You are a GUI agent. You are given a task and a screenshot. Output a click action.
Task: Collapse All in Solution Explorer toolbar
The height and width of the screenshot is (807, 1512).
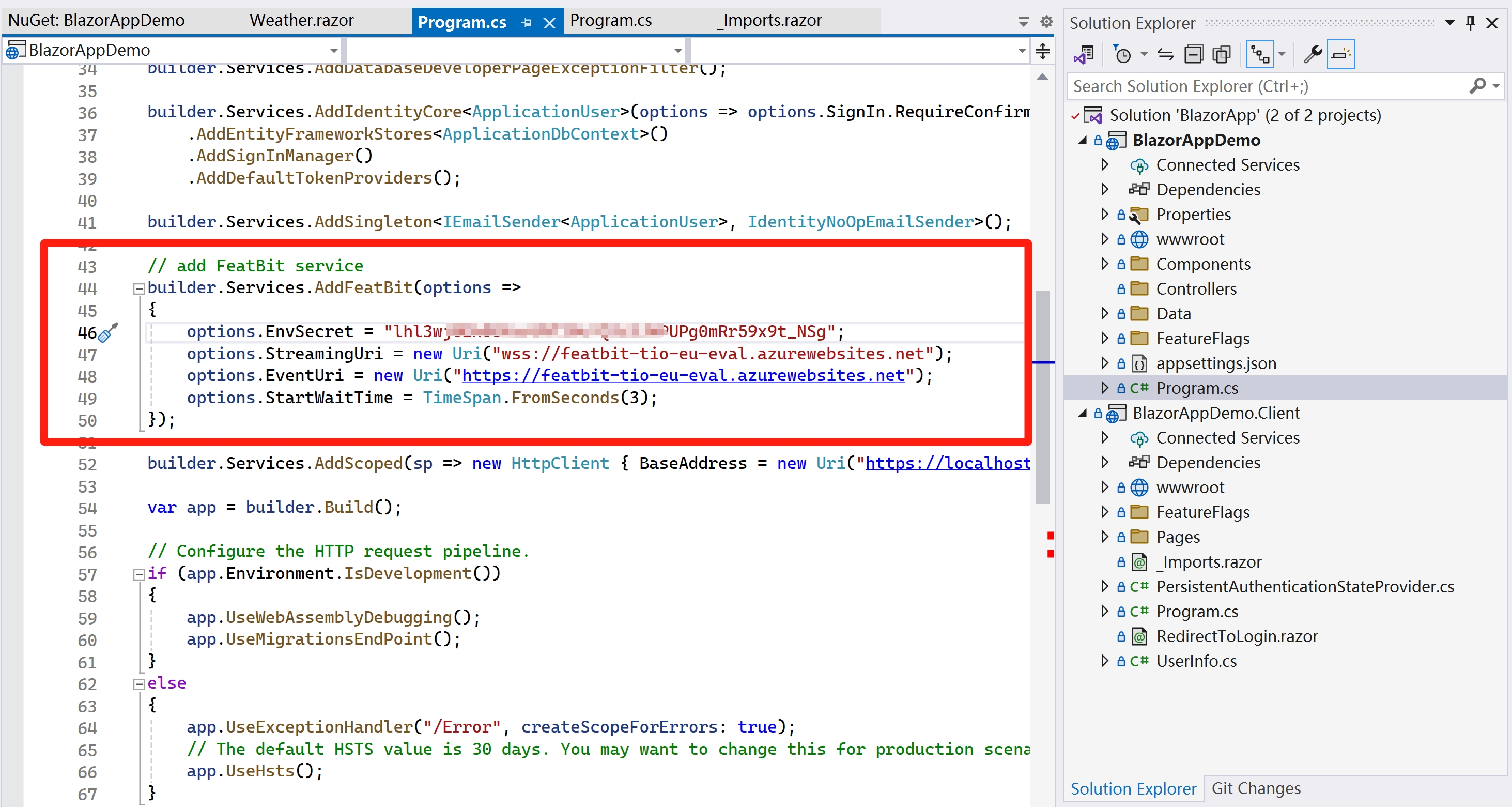(1193, 55)
